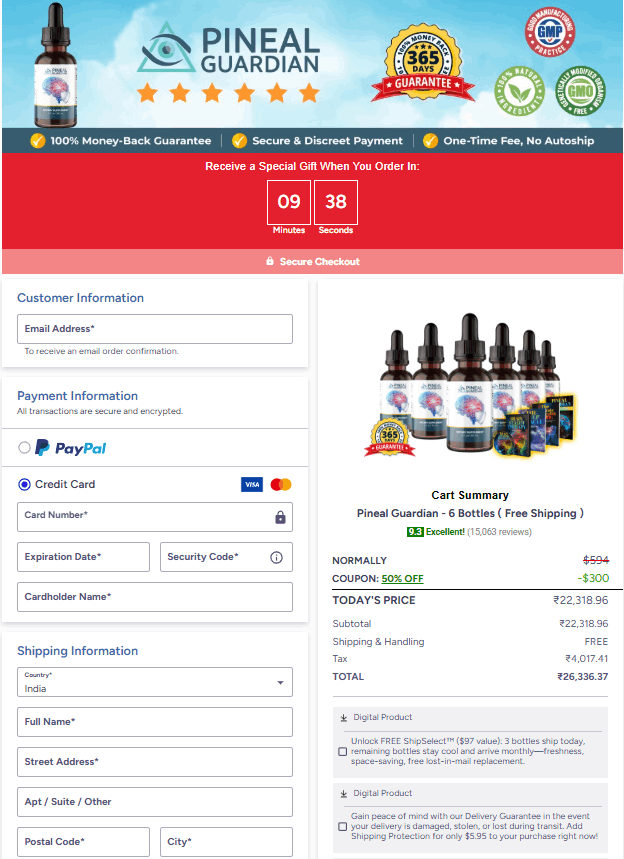Screen dimensions: 624x859
Task: Click the Minutes countdown box
Action: point(289,202)
